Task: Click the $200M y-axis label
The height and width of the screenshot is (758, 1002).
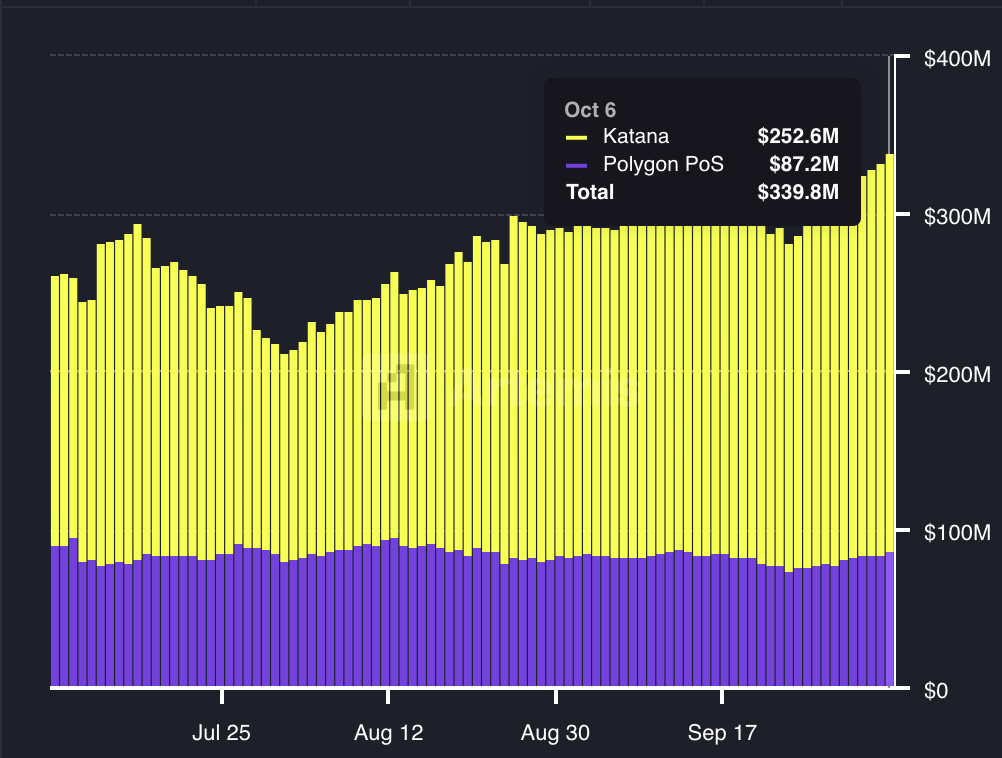Action: [x=957, y=375]
